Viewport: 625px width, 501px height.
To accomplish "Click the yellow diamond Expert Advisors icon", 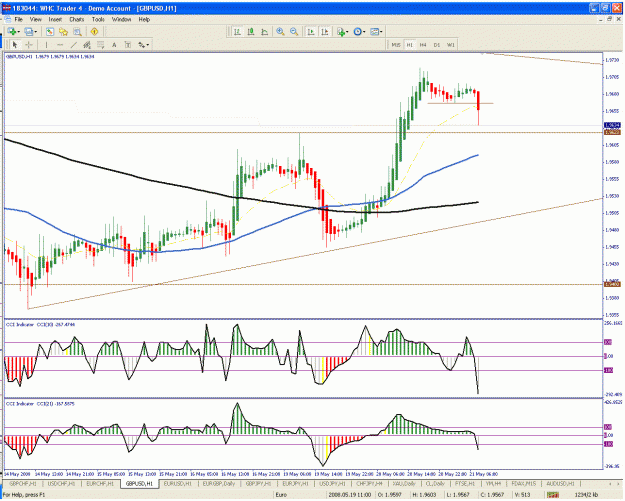I will click(94, 32).
